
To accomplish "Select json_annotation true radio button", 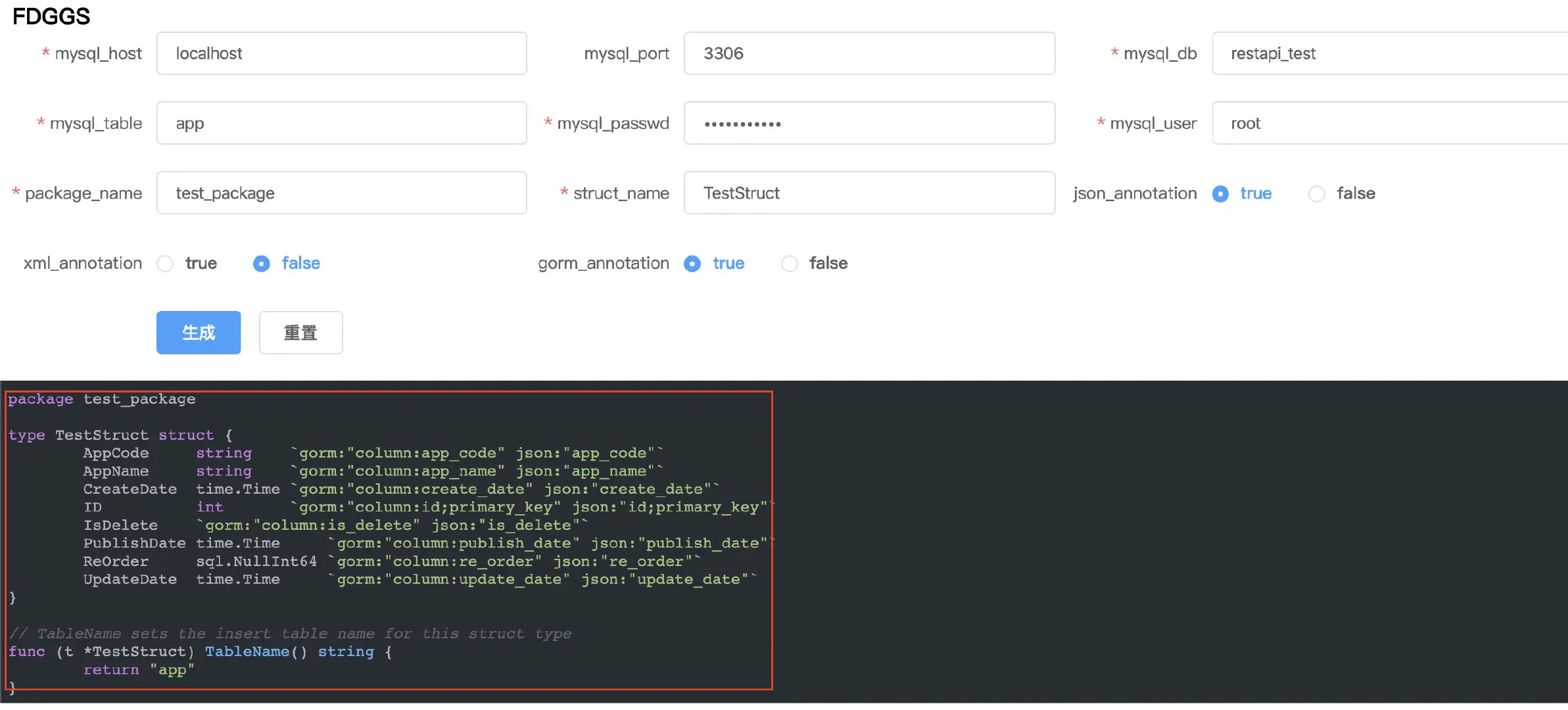I will pos(1220,194).
